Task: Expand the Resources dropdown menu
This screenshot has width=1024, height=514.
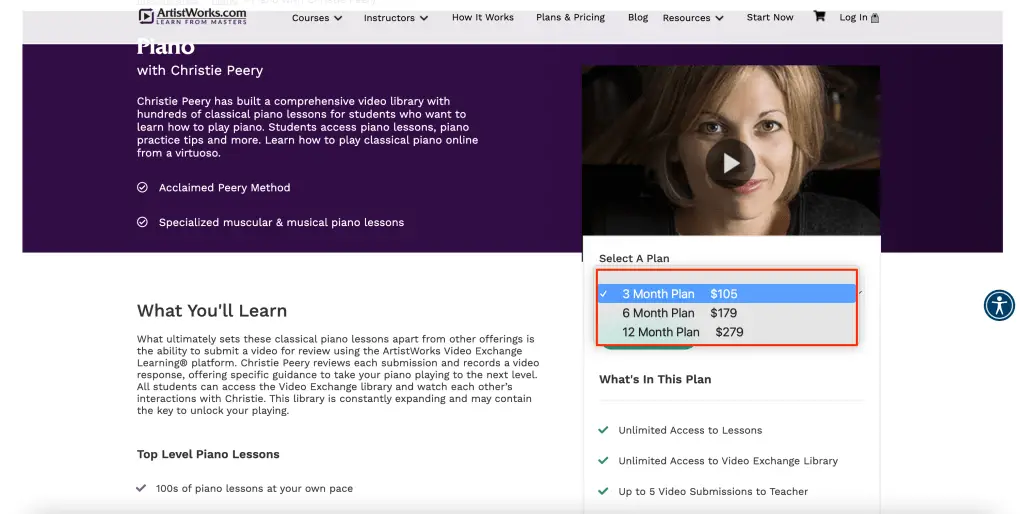Action: tap(693, 18)
